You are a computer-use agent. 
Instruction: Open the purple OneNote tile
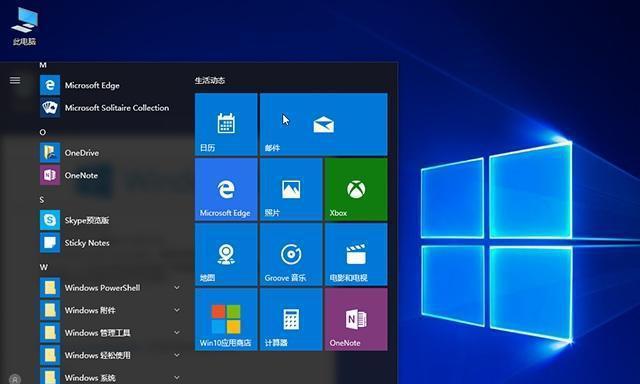[x=356, y=319]
